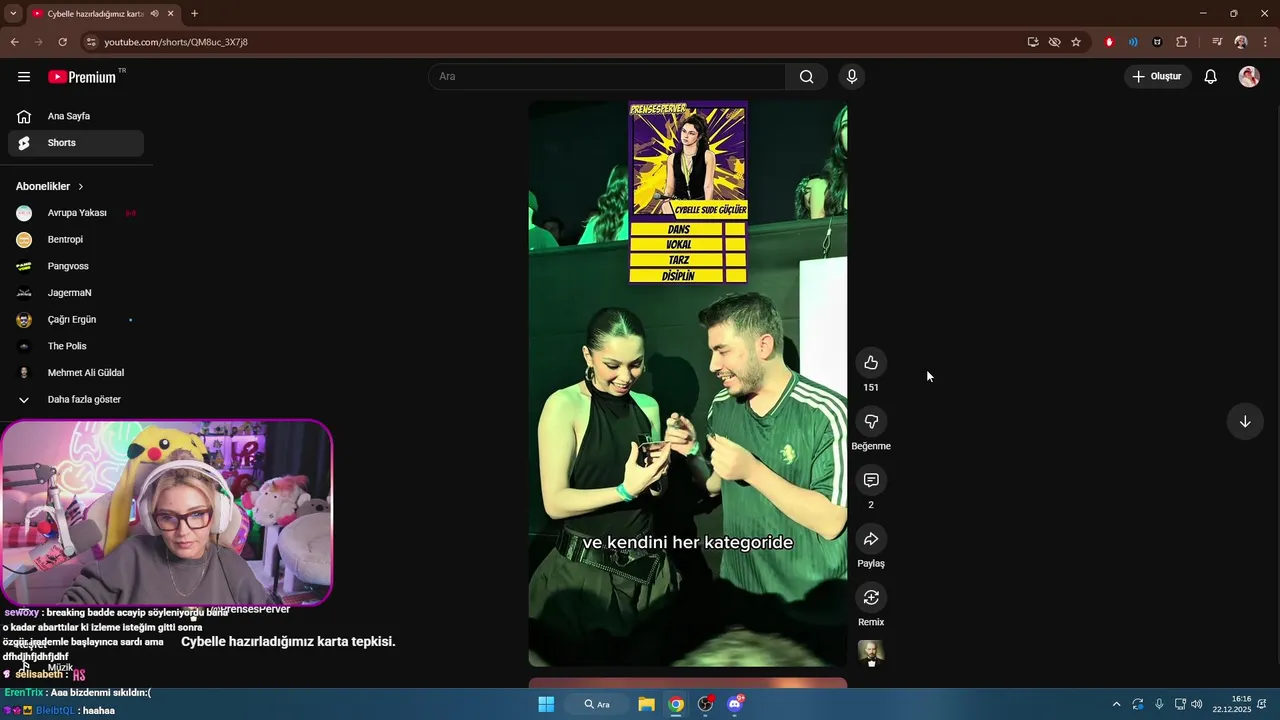Open the Chrome profile avatar
Screen dimensions: 1280x720
1241,42
